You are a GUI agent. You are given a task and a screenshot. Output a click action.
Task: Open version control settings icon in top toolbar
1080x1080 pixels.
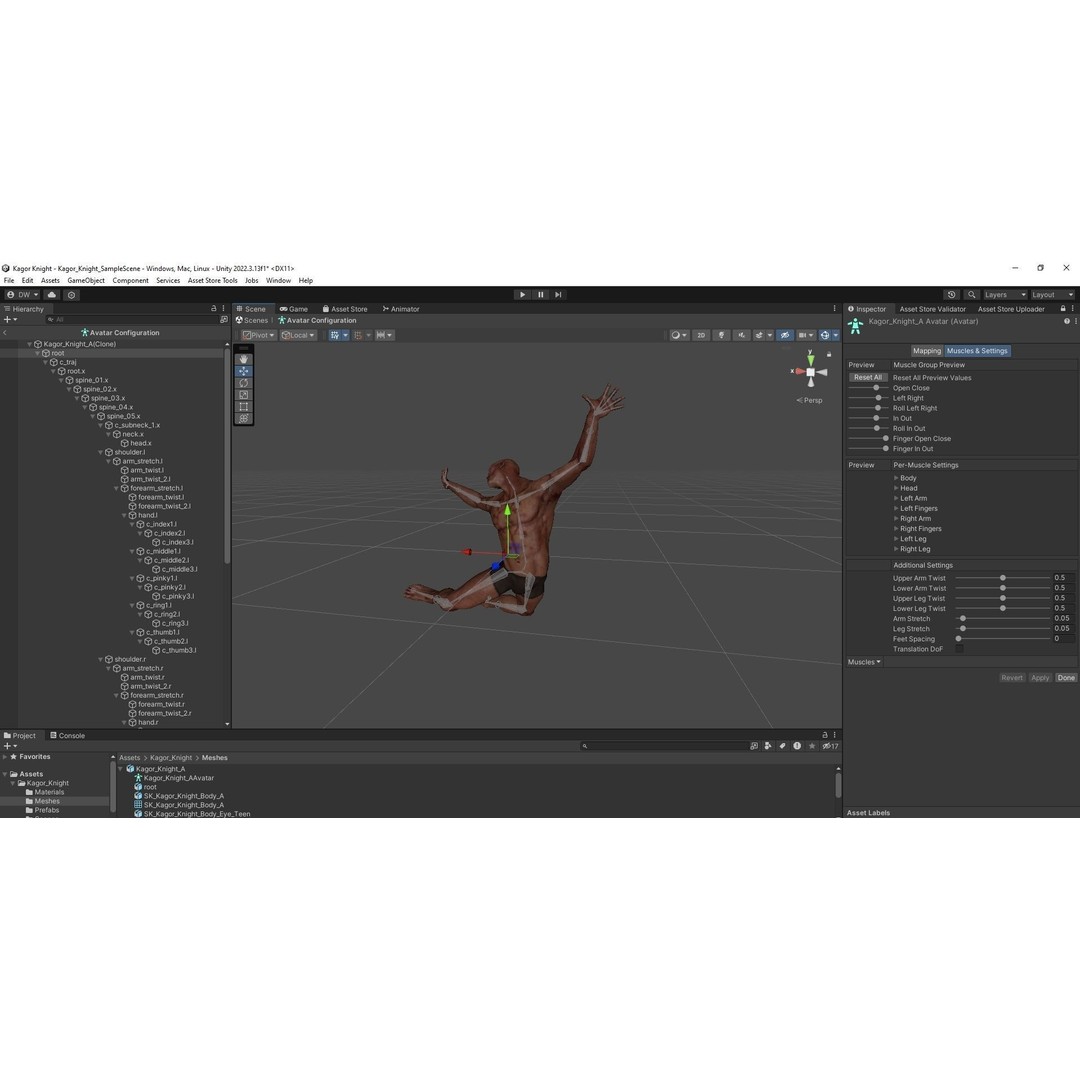tap(72, 295)
